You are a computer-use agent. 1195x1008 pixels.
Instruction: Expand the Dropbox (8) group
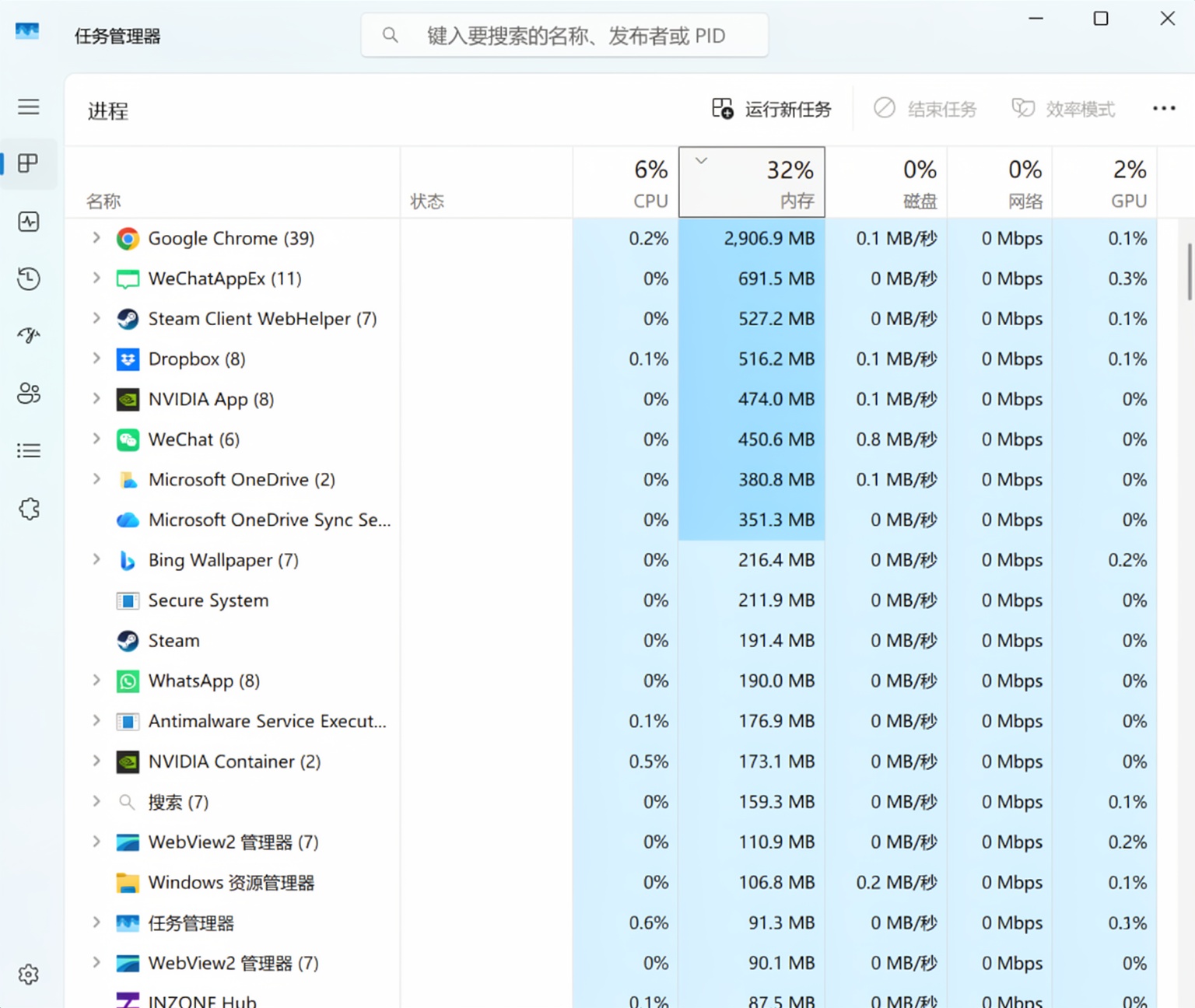(96, 358)
